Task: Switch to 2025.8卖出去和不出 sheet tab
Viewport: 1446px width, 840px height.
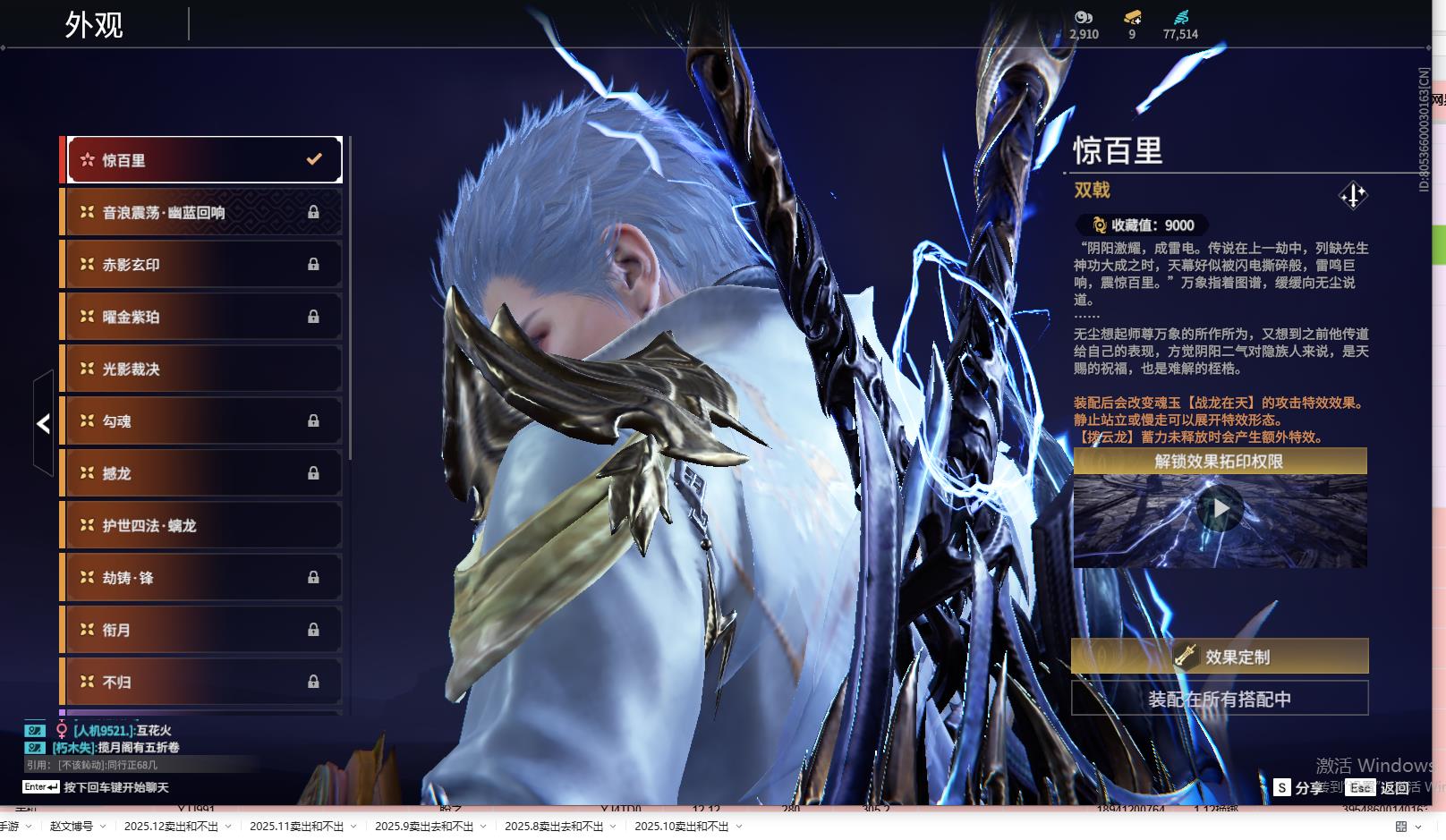Action: (554, 827)
